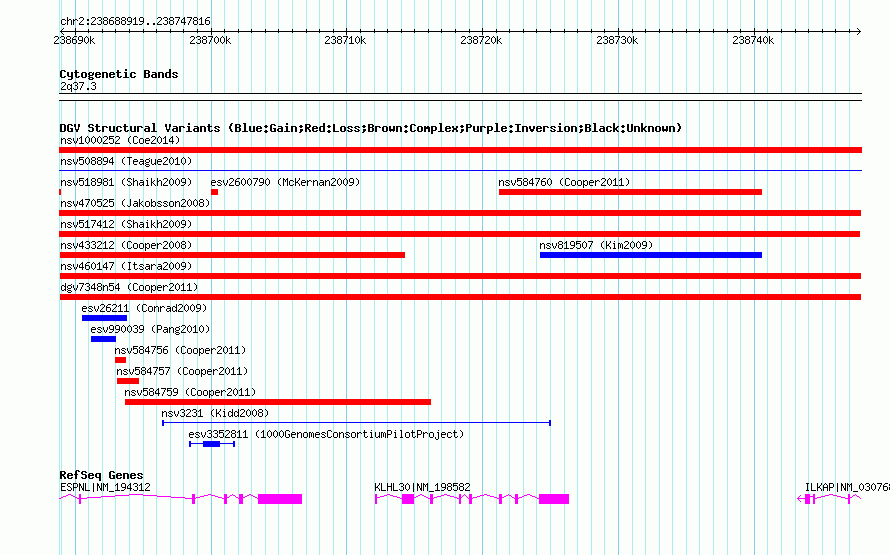Viewport: 890px width, 555px height.
Task: Click the nsv584756 (Cooper2011) small red bar
Action: pyautogui.click(x=120, y=360)
